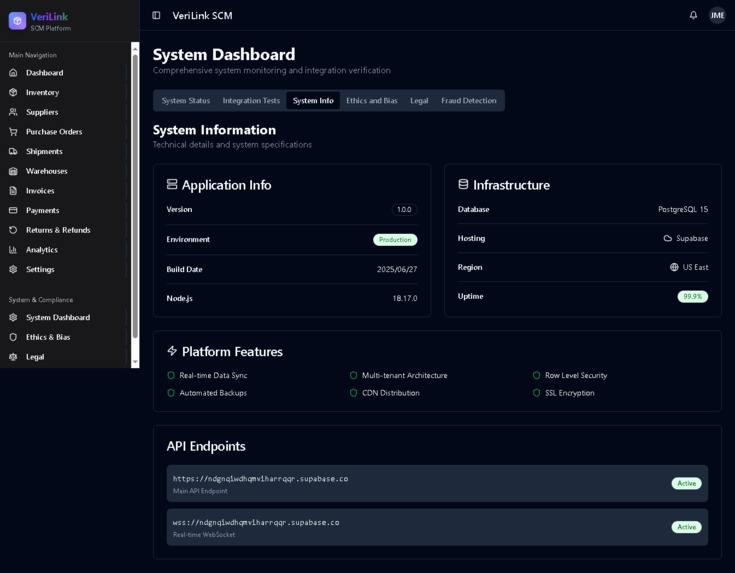Image resolution: width=735 pixels, height=573 pixels.
Task: Click the Infrastructure database icon
Action: click(463, 184)
